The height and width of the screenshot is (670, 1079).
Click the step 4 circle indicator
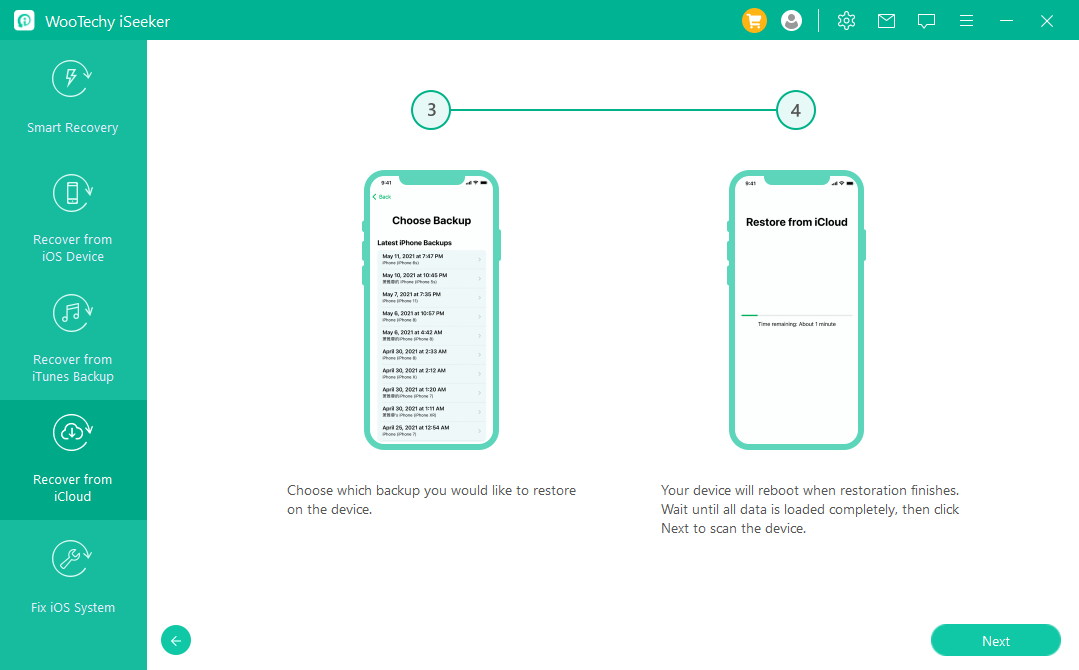[x=796, y=110]
